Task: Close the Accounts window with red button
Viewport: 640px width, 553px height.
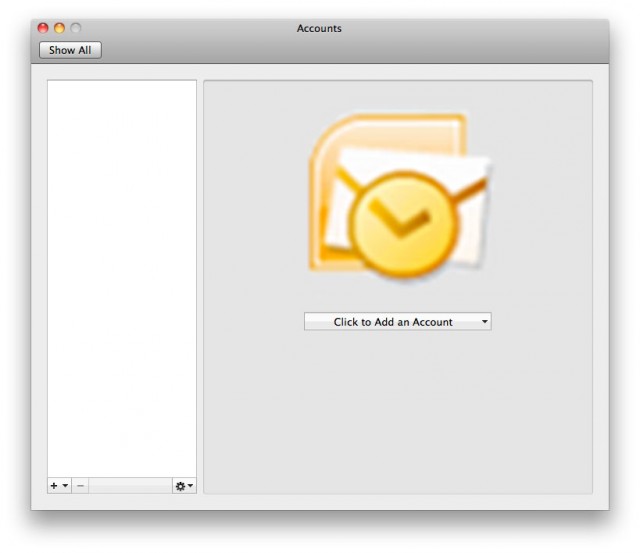Action: [x=43, y=28]
